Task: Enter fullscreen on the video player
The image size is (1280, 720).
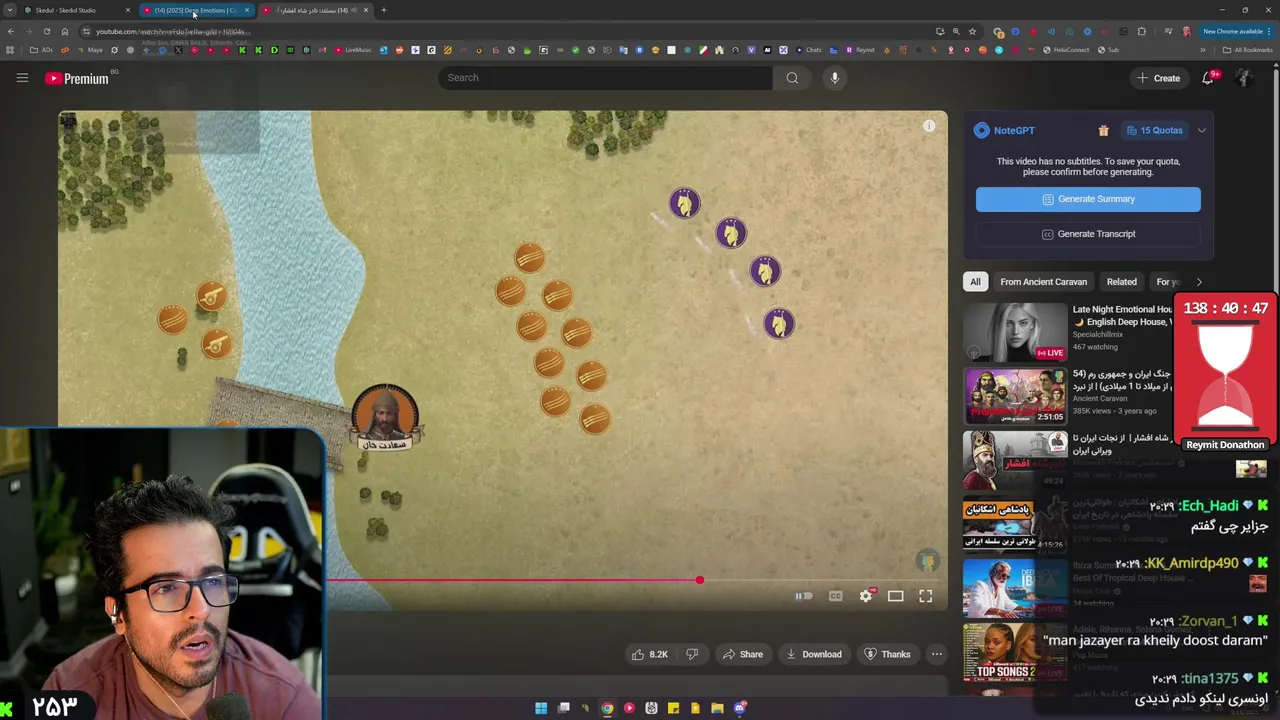Action: pos(926,596)
